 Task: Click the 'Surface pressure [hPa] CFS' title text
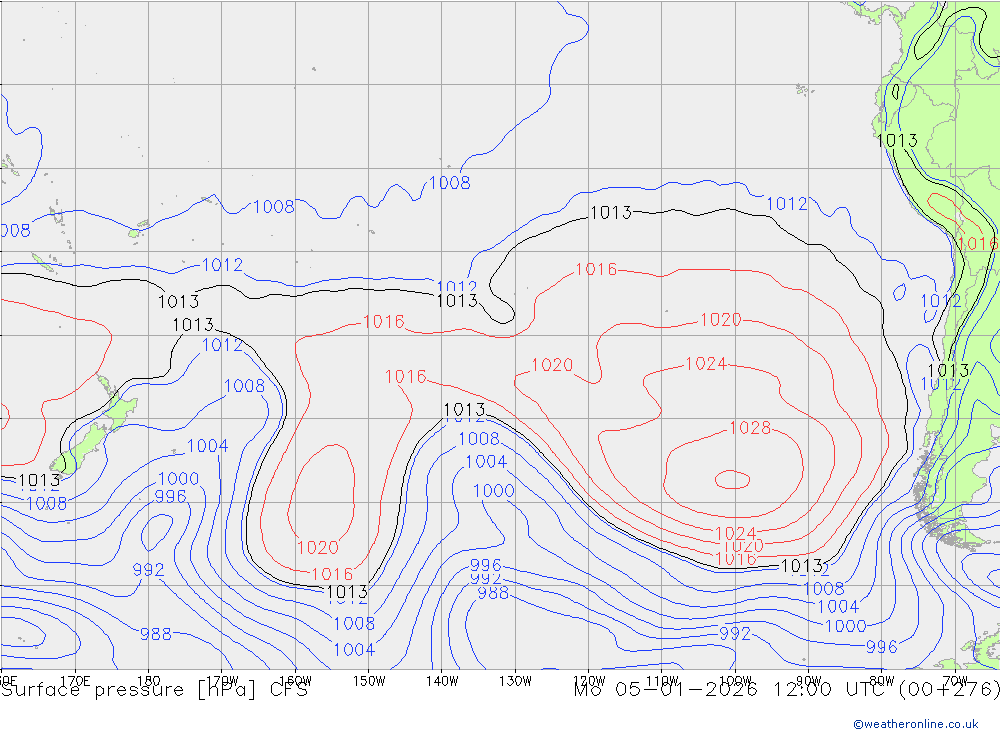(154, 690)
